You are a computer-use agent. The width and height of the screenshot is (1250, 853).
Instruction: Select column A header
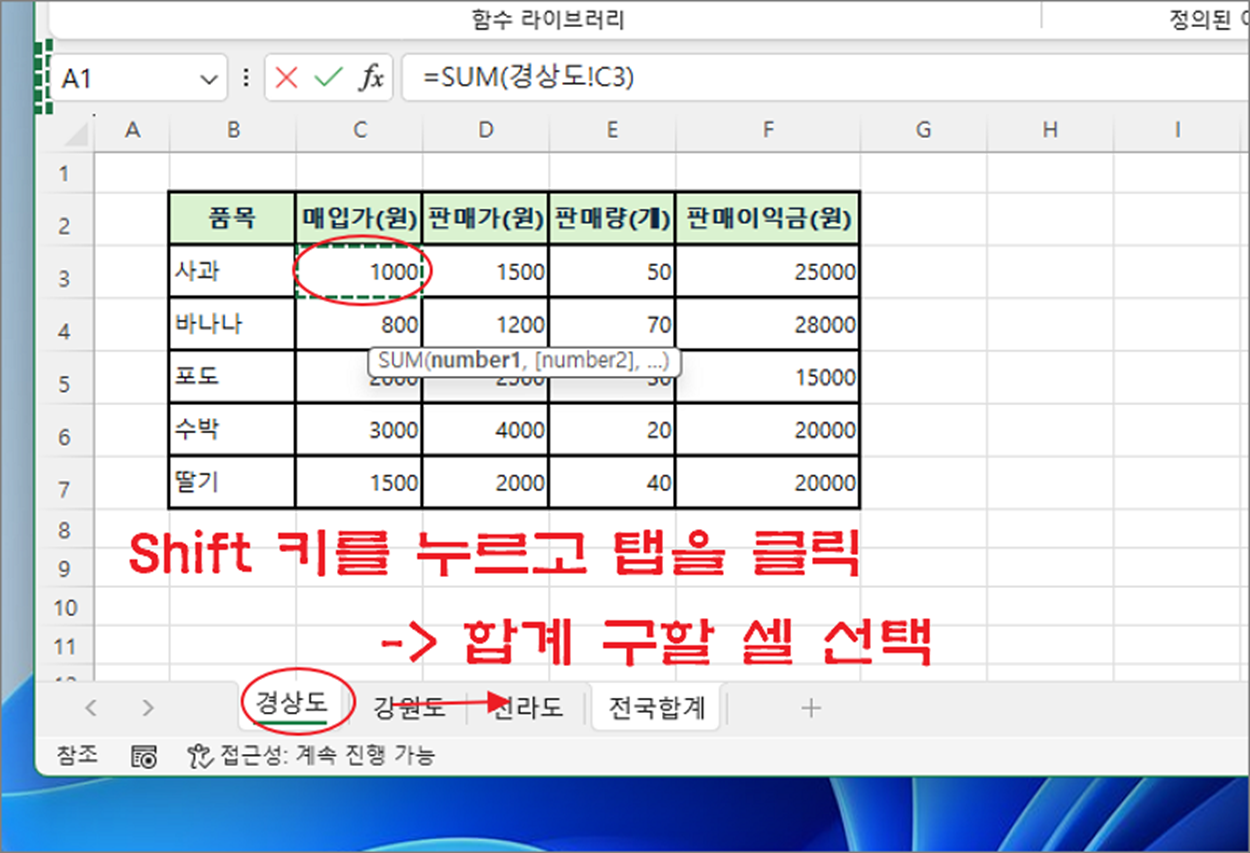pyautogui.click(x=132, y=130)
